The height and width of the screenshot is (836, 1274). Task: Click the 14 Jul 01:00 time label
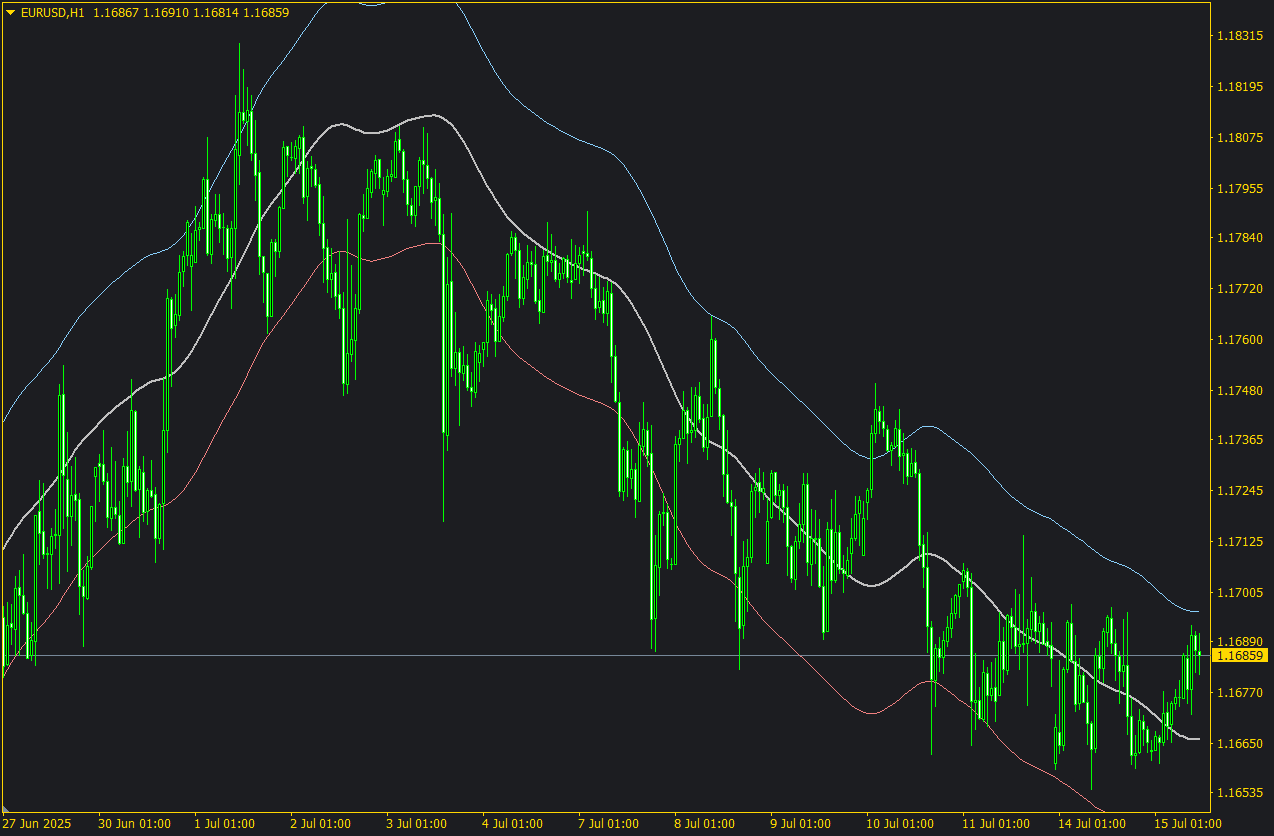pyautogui.click(x=1091, y=824)
